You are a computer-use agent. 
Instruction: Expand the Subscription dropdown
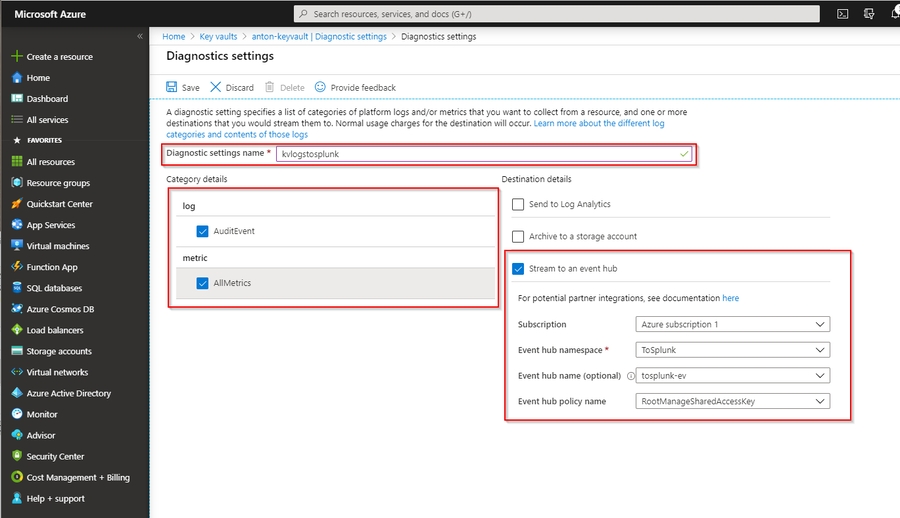click(x=732, y=324)
